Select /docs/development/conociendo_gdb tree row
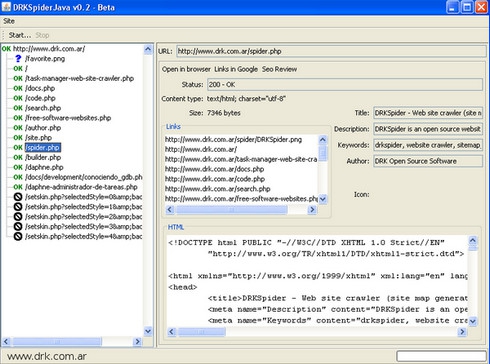This screenshot has height=364, width=490. pyautogui.click(x=84, y=177)
